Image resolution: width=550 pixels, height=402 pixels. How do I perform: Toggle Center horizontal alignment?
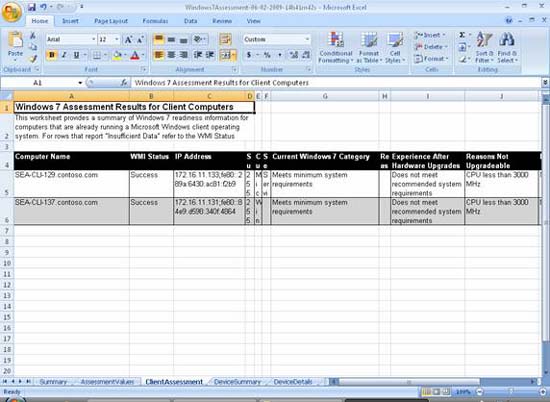click(171, 55)
